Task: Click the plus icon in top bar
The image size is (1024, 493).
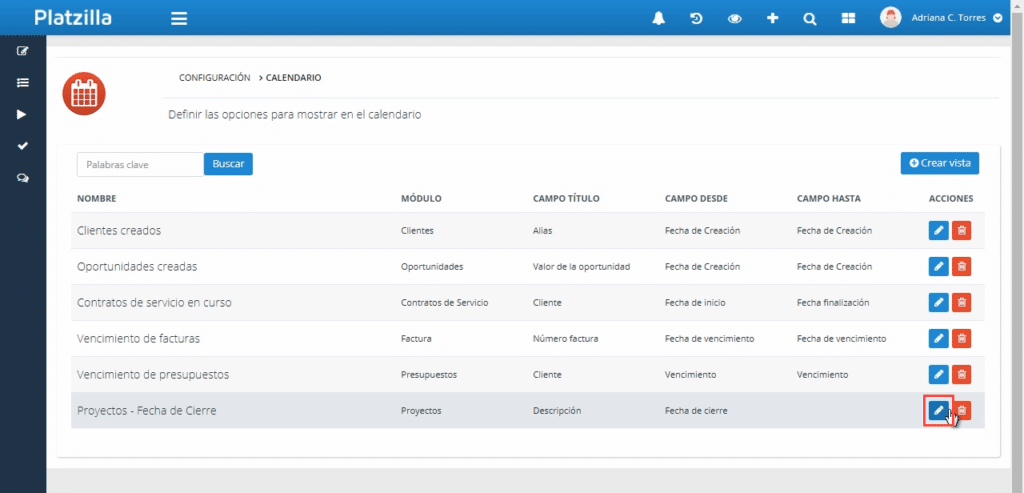Action: coord(772,18)
